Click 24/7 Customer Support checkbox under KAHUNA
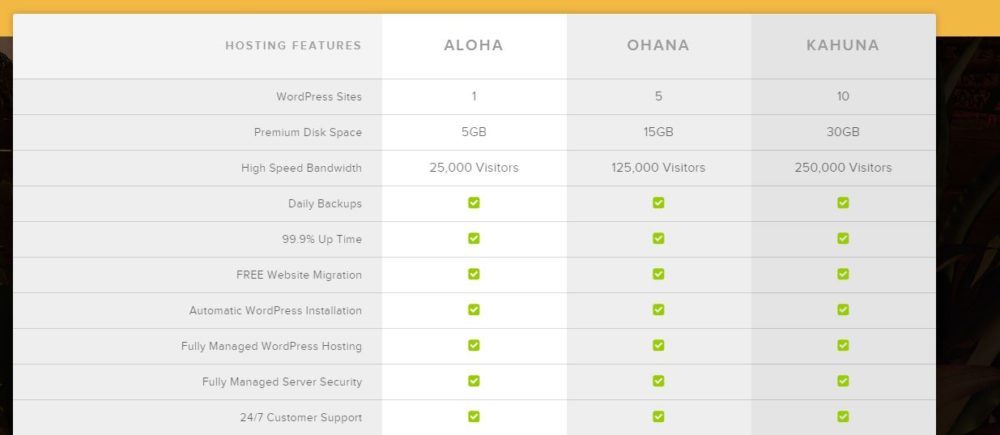The image size is (1000, 435). click(x=843, y=417)
